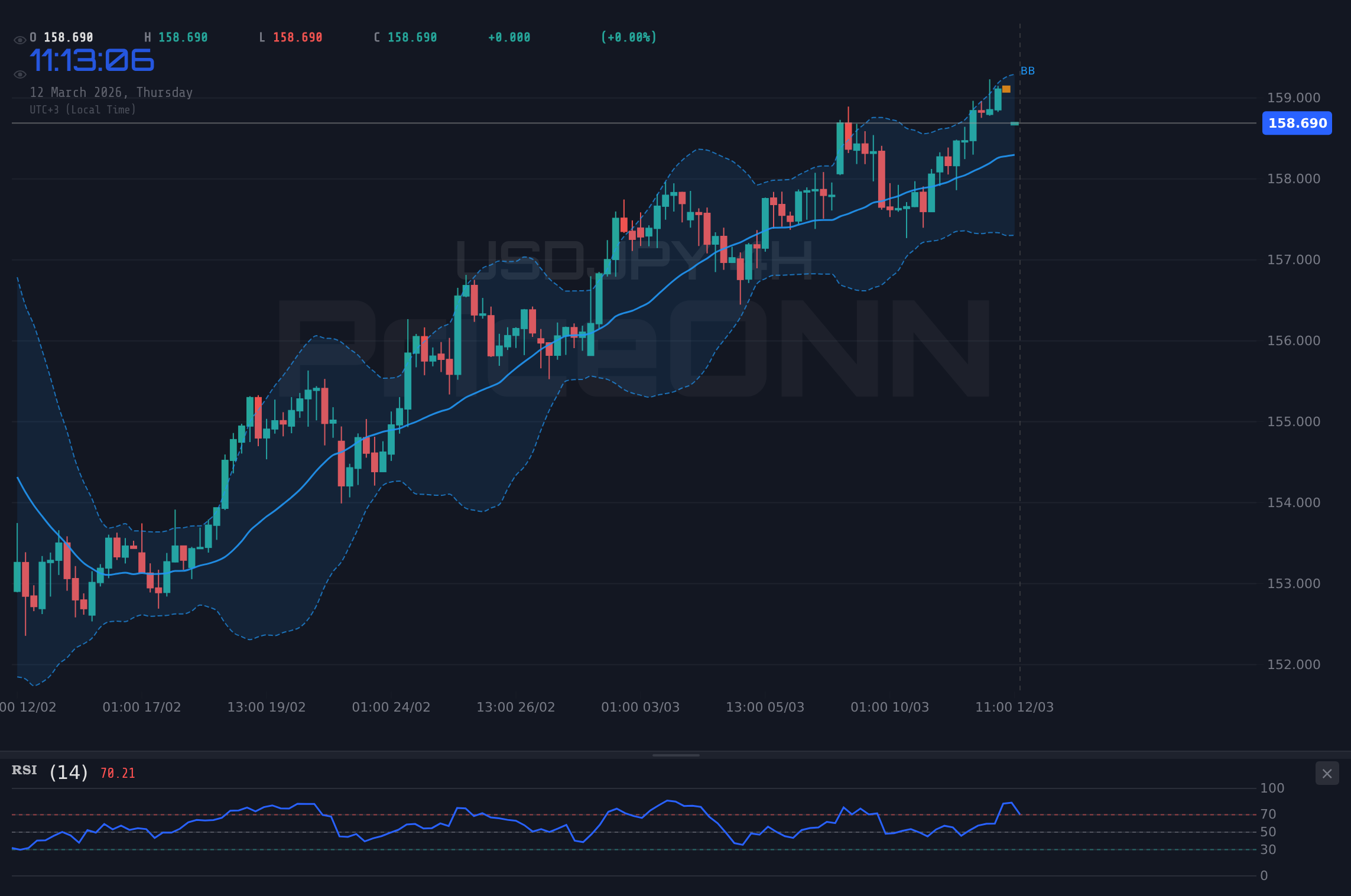Click the 01:00 03/03 time axis label
The height and width of the screenshot is (896, 1351).
click(x=641, y=707)
